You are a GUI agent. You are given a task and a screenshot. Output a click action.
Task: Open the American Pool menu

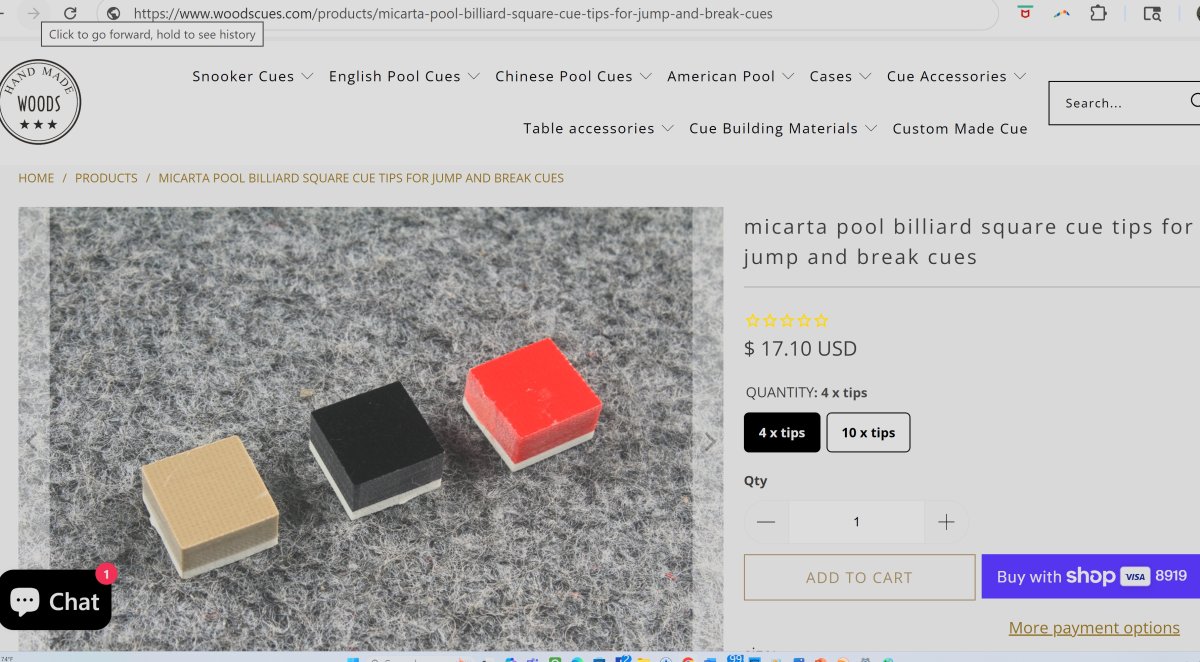click(731, 76)
